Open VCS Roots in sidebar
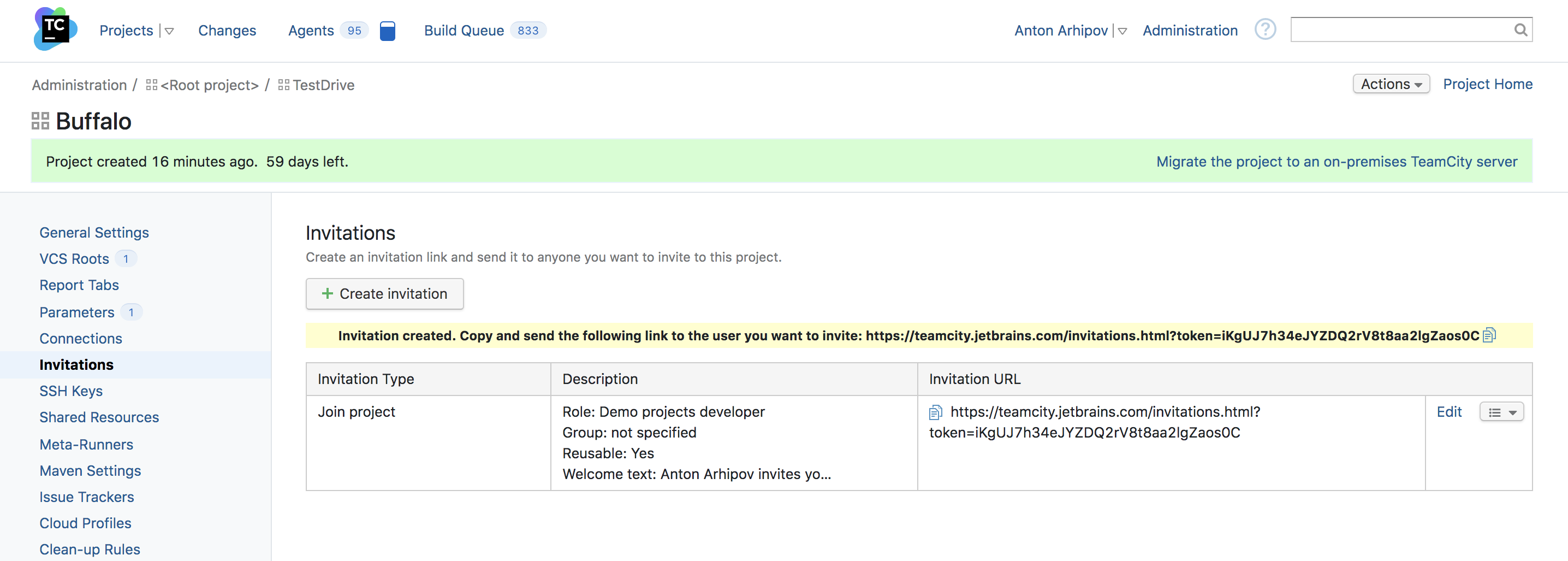This screenshot has height=561, width=1568. tap(74, 259)
